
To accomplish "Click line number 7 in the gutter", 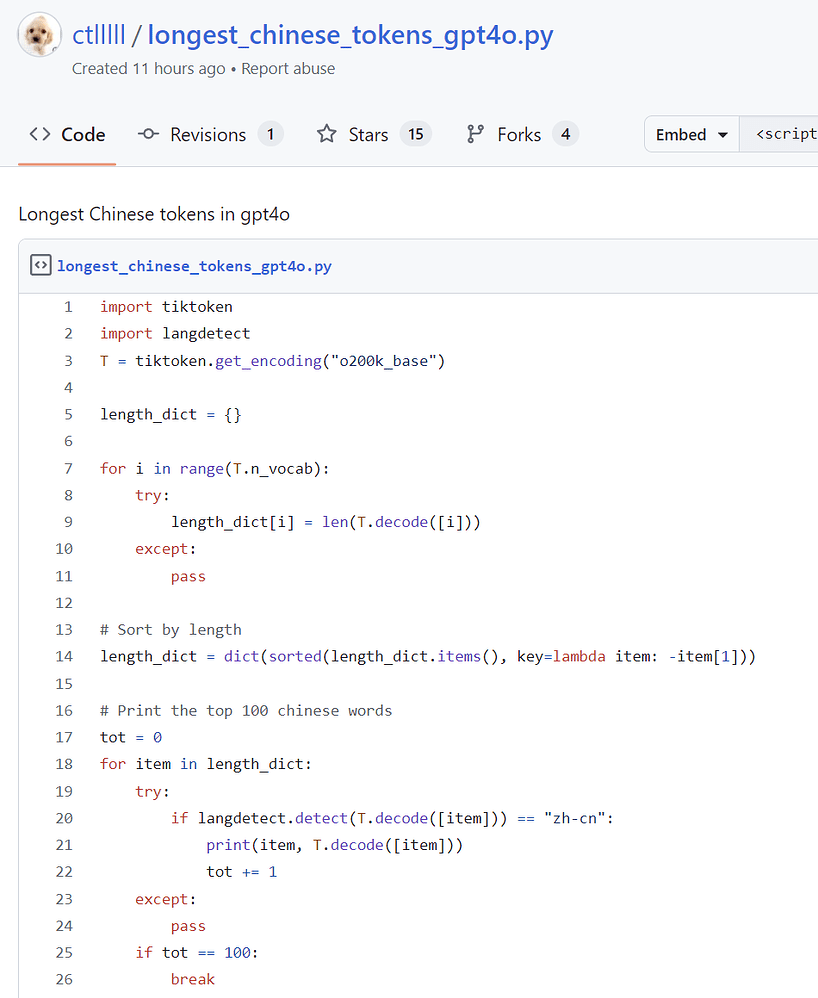I will (68, 468).
